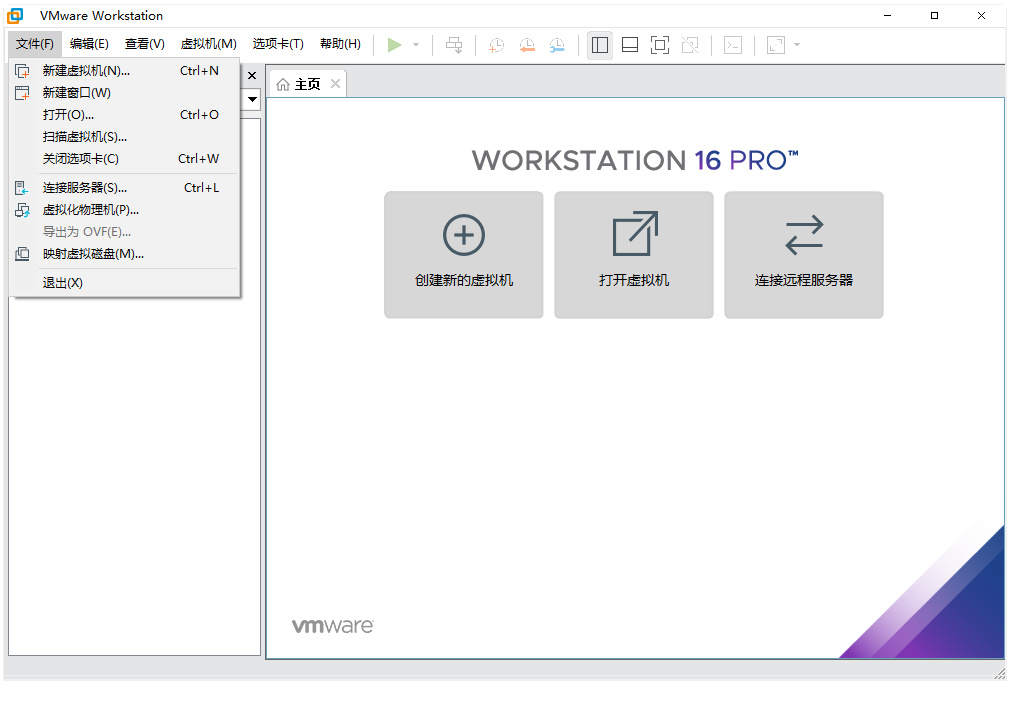Choose 连接服务器(S) in the file menu

click(85, 188)
